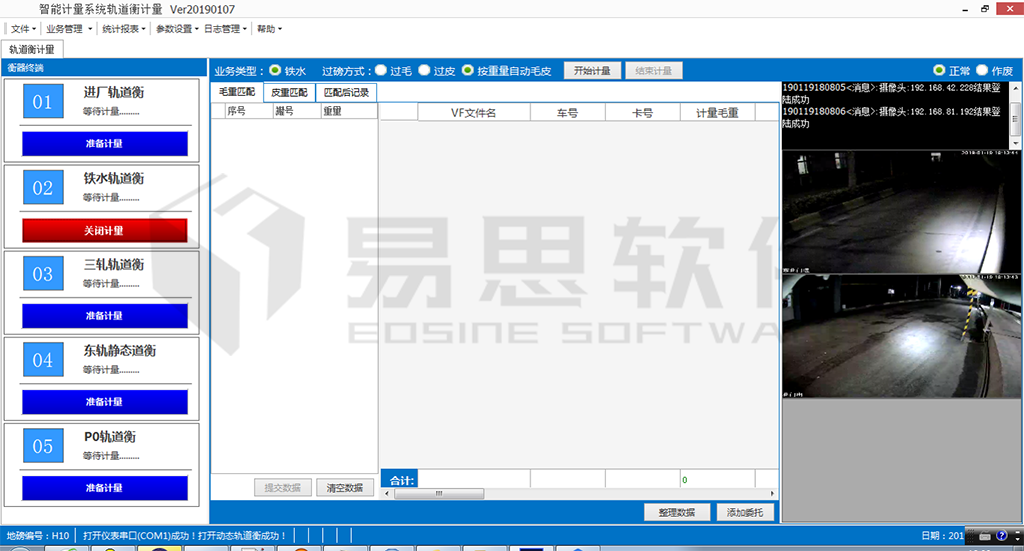The height and width of the screenshot is (551, 1024).
Task: Click the 05 tile for P0轨道衡
Action: point(42,446)
